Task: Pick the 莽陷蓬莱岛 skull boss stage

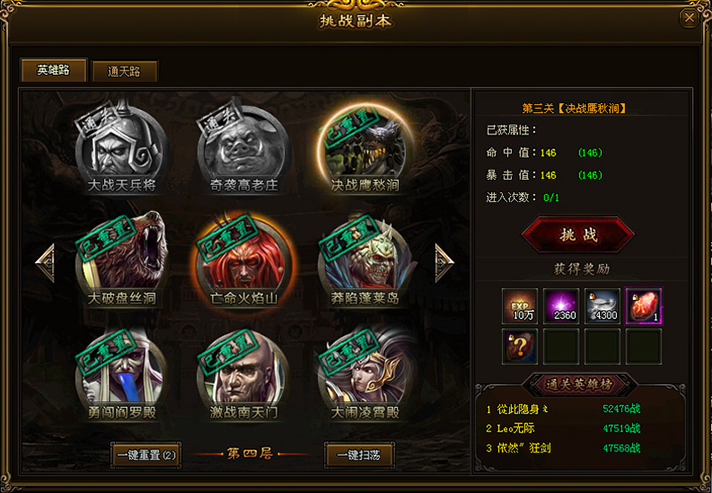Action: point(366,259)
